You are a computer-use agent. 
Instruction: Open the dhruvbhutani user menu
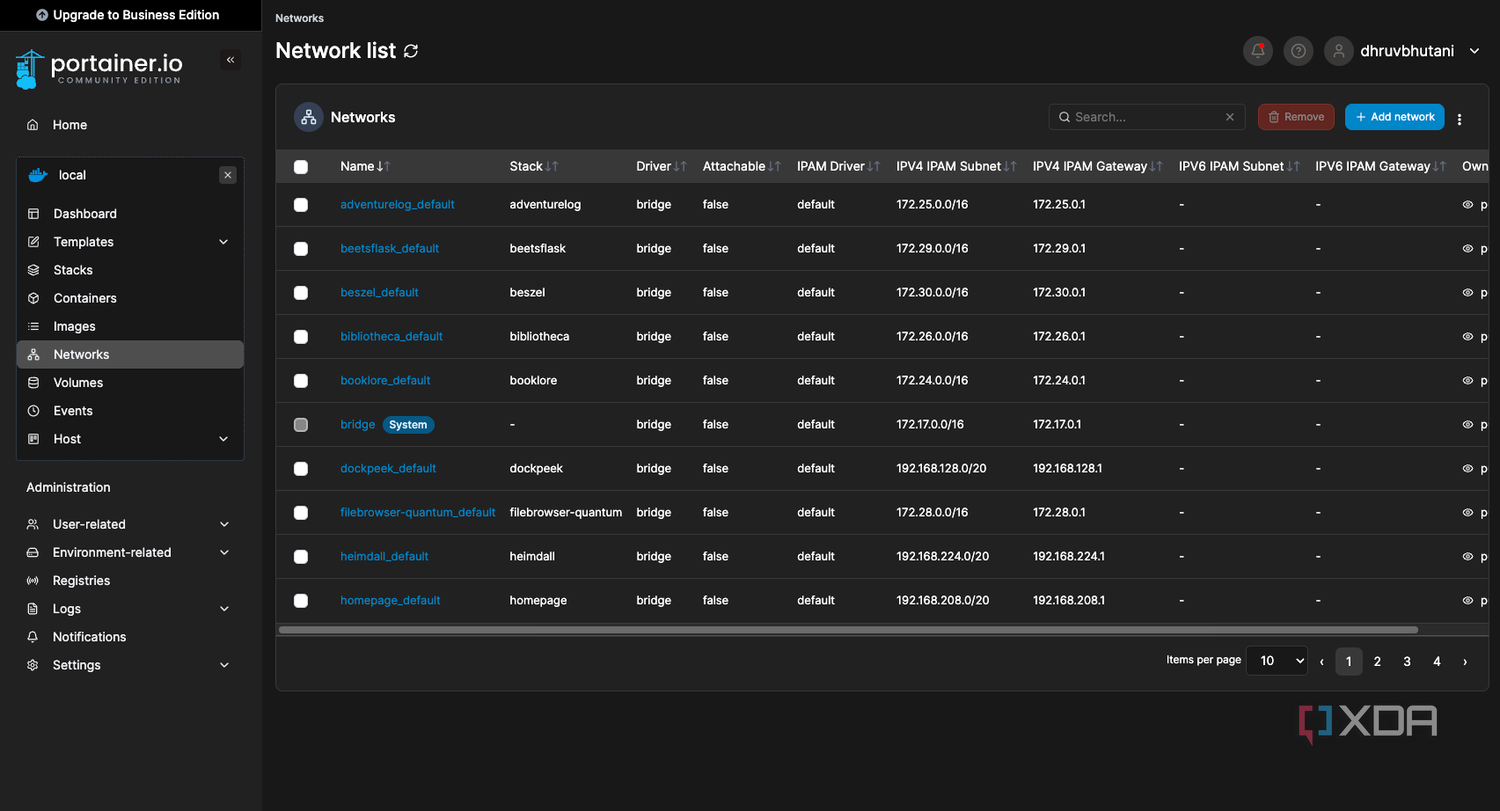pyautogui.click(x=1420, y=51)
